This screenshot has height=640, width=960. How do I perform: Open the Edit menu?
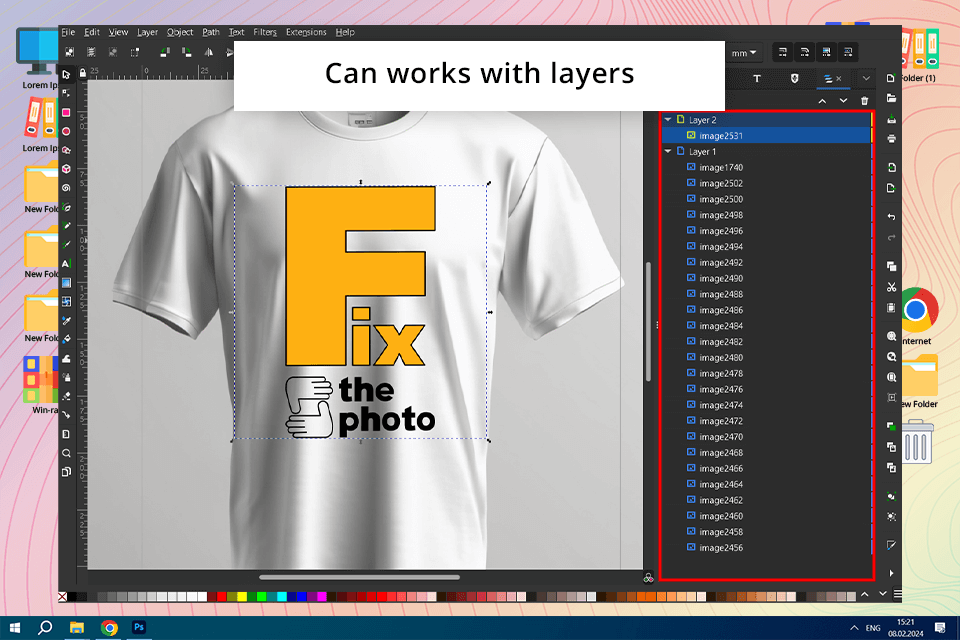tap(92, 32)
